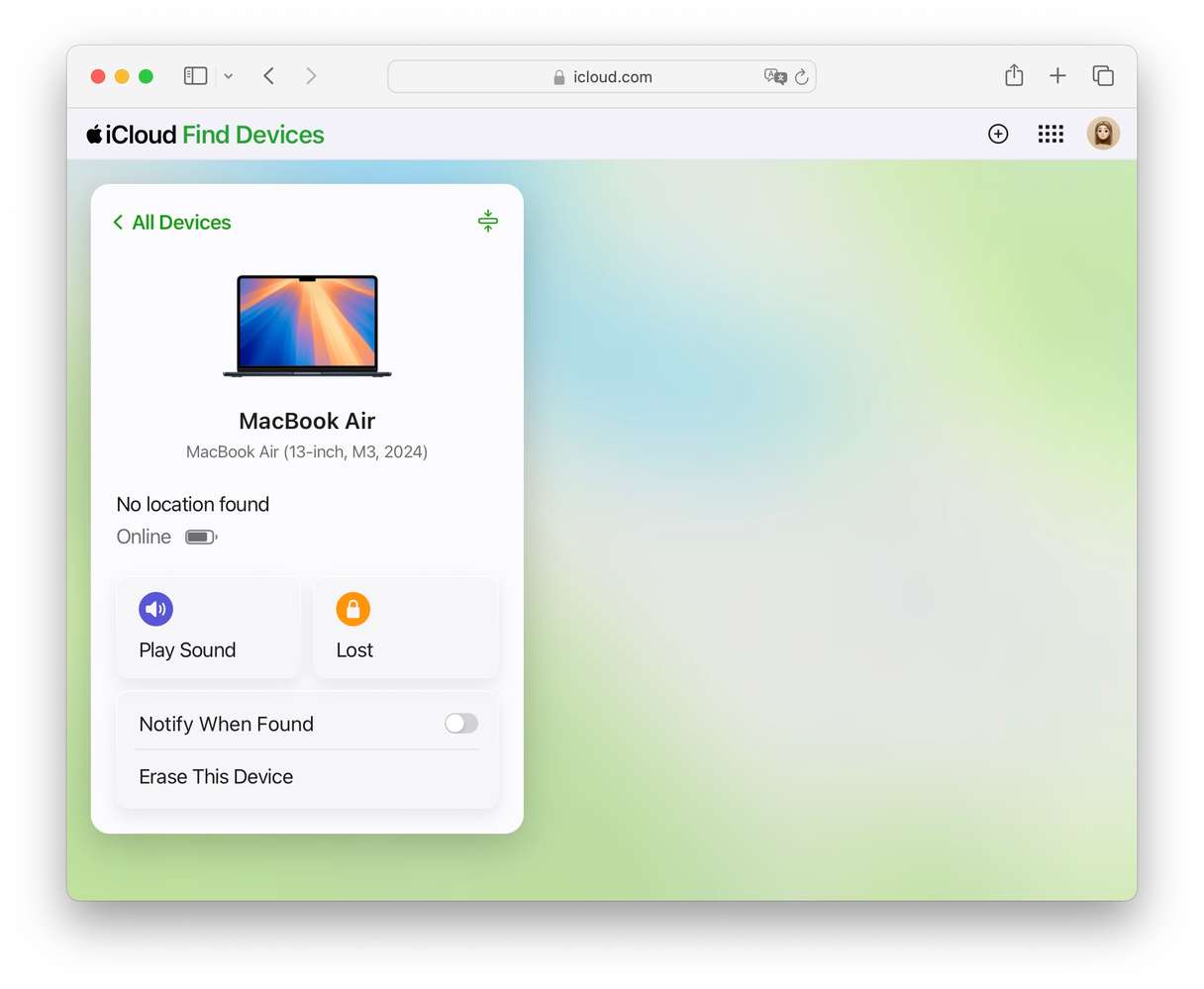Click the 'Online' status label

(x=144, y=537)
